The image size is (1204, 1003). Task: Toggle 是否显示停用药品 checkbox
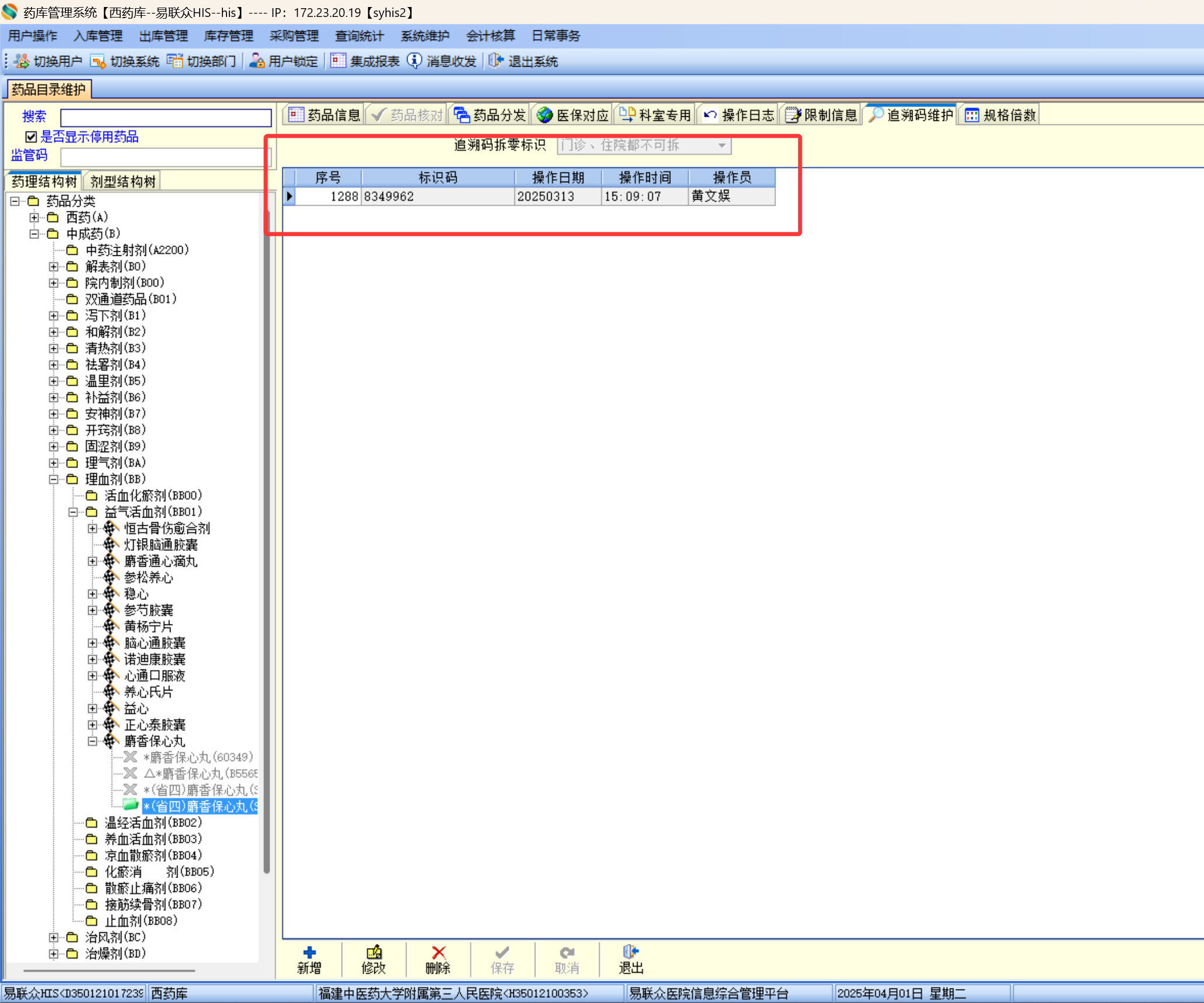[31, 137]
